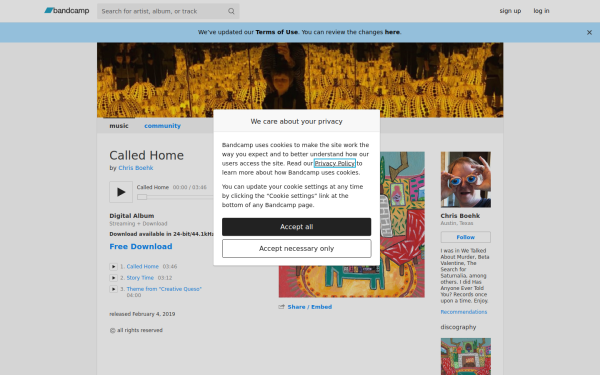The width and height of the screenshot is (600, 375).
Task: Follow Chris Boehk
Action: point(465,237)
